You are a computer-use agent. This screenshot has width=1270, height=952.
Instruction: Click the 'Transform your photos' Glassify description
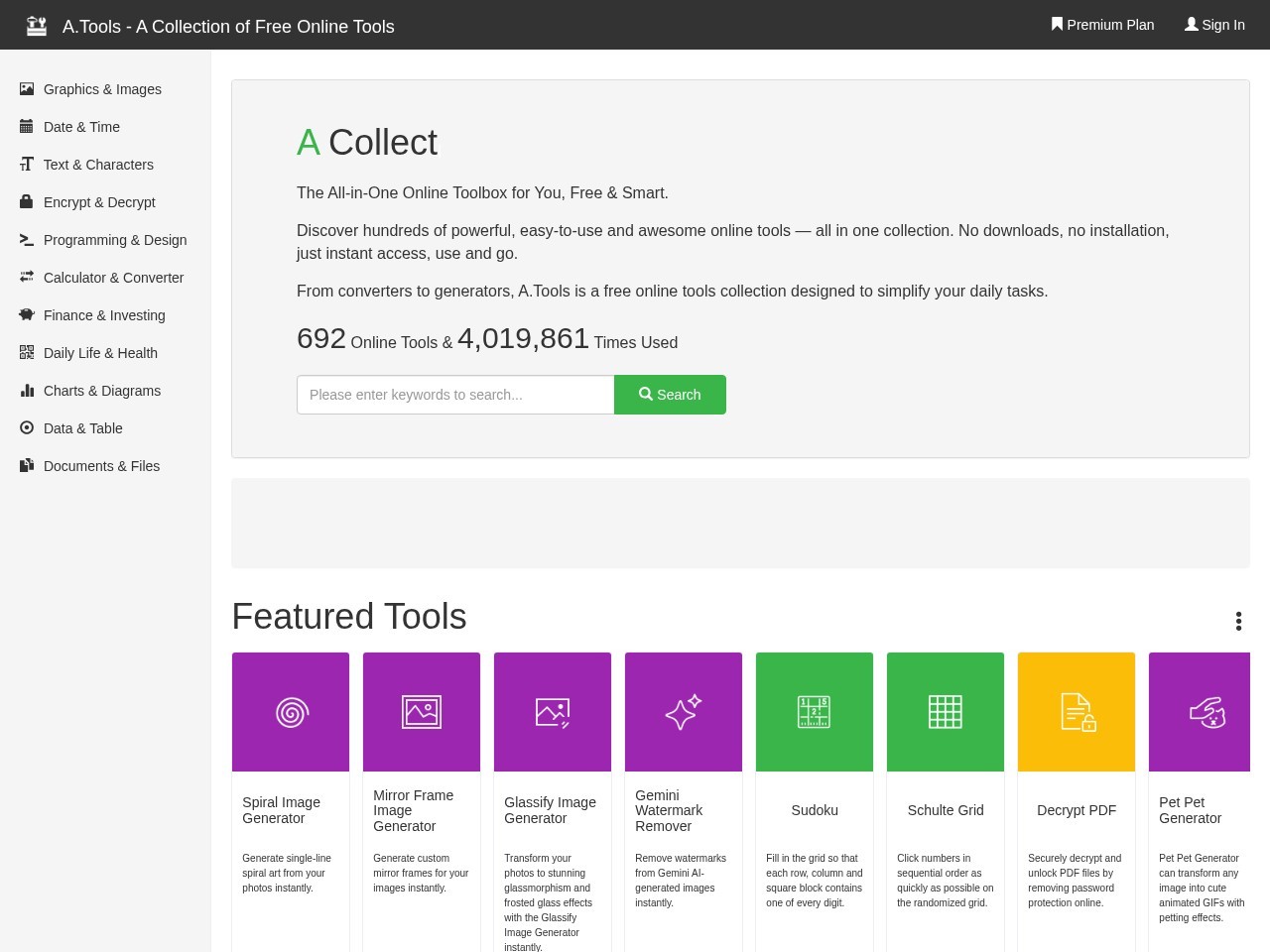click(x=548, y=902)
